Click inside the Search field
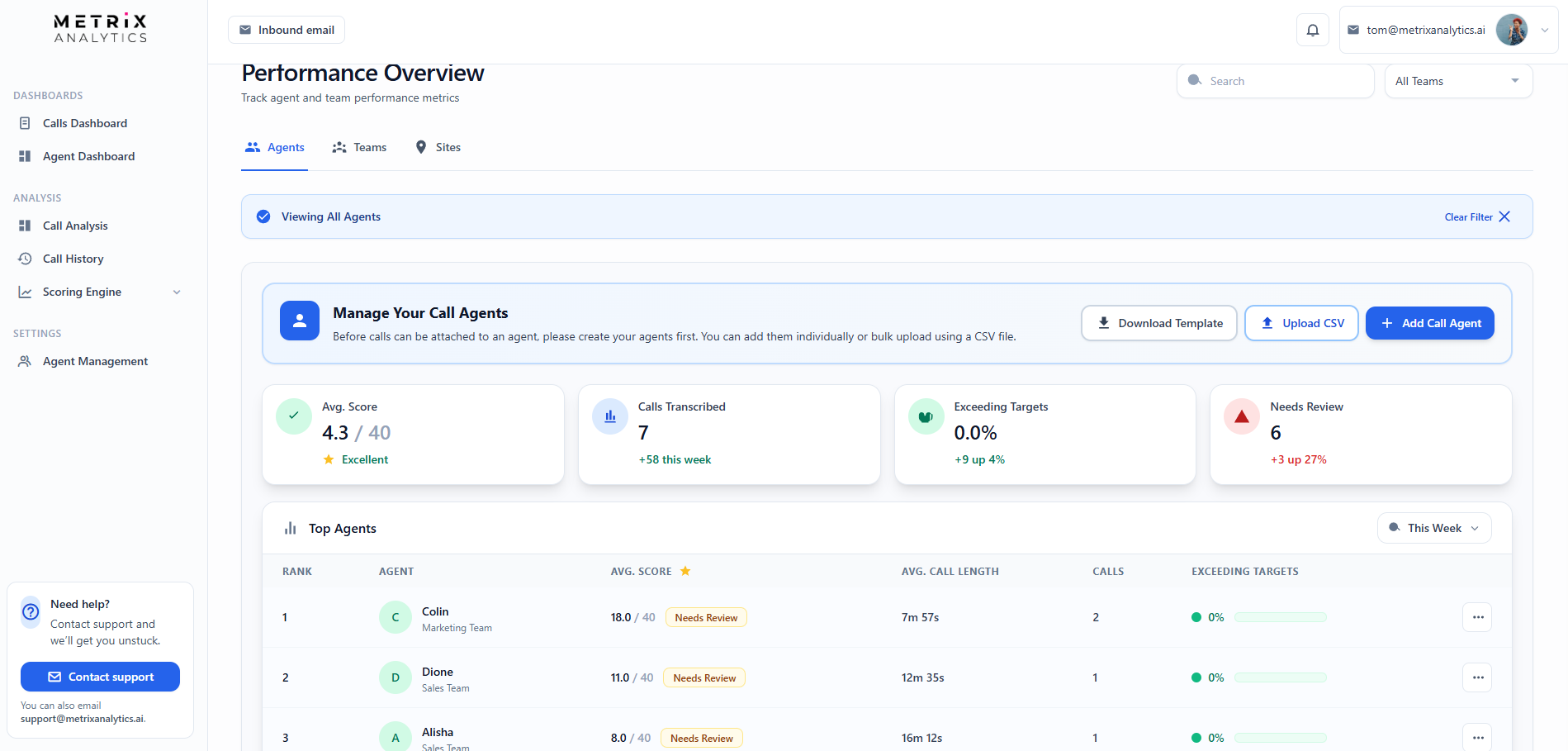Screen dimensions: 1568x751 point(1276,80)
